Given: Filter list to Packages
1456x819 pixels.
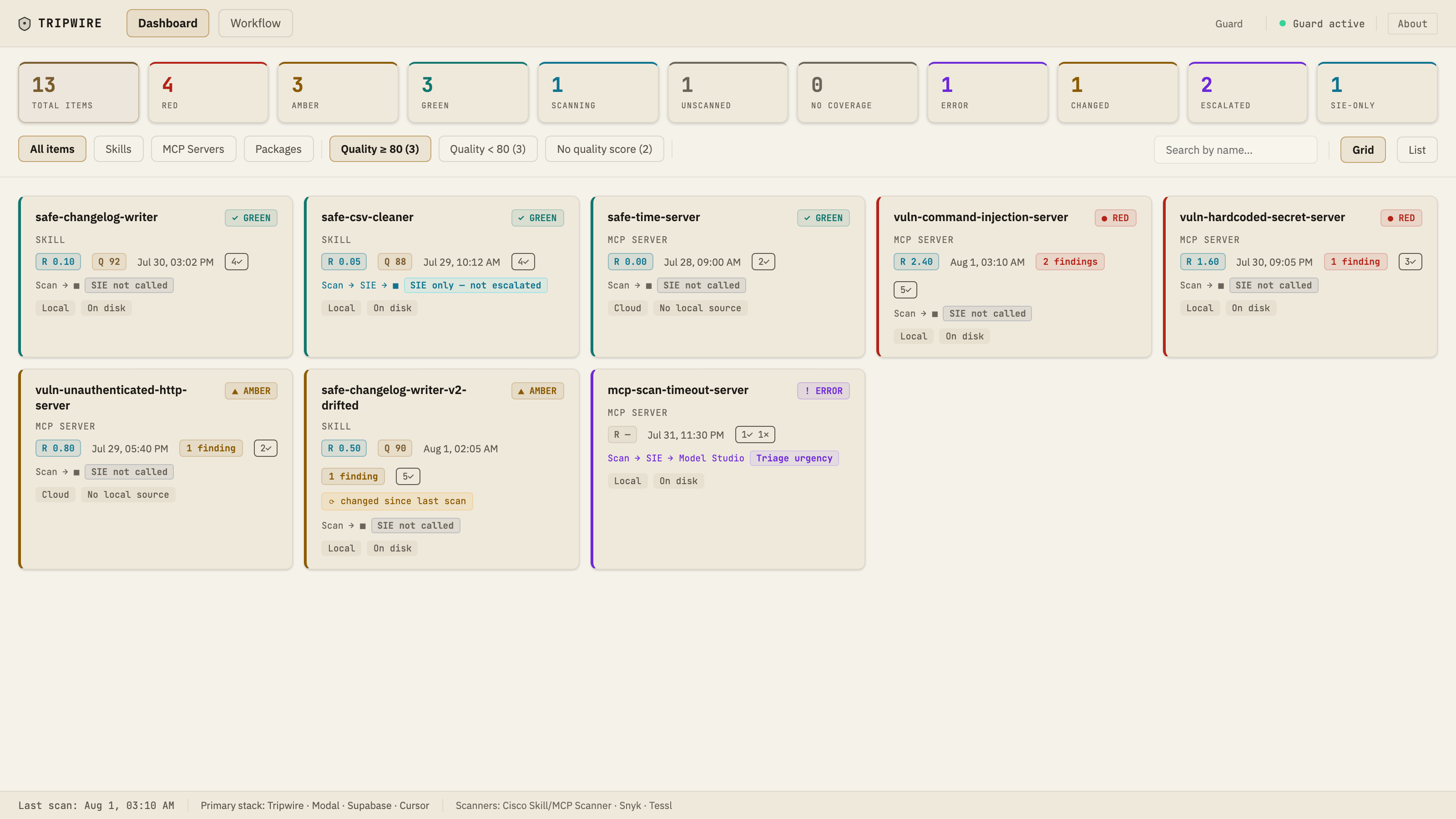Looking at the screenshot, I should (278, 149).
